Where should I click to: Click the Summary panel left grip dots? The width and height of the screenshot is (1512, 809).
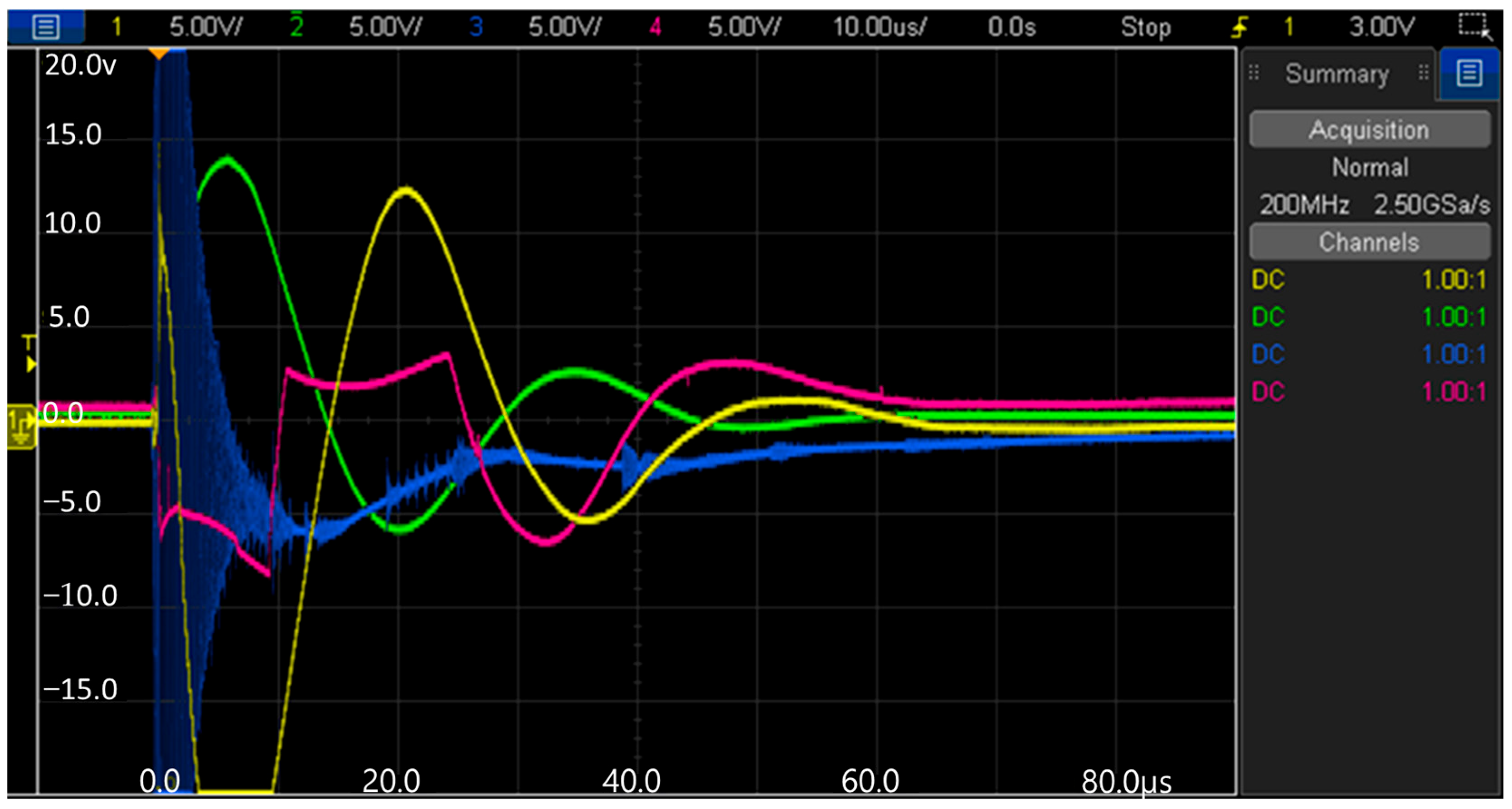(1254, 73)
